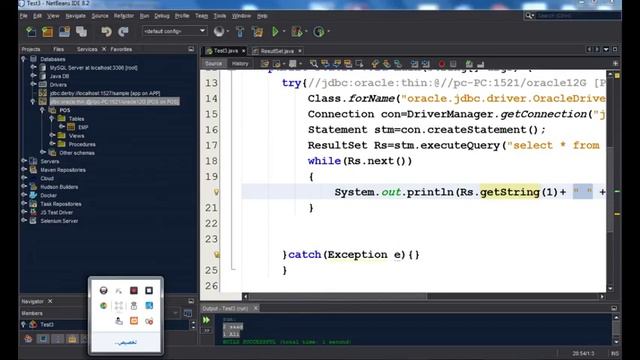Open the File menu
640x360 pixels.
click(x=24, y=16)
